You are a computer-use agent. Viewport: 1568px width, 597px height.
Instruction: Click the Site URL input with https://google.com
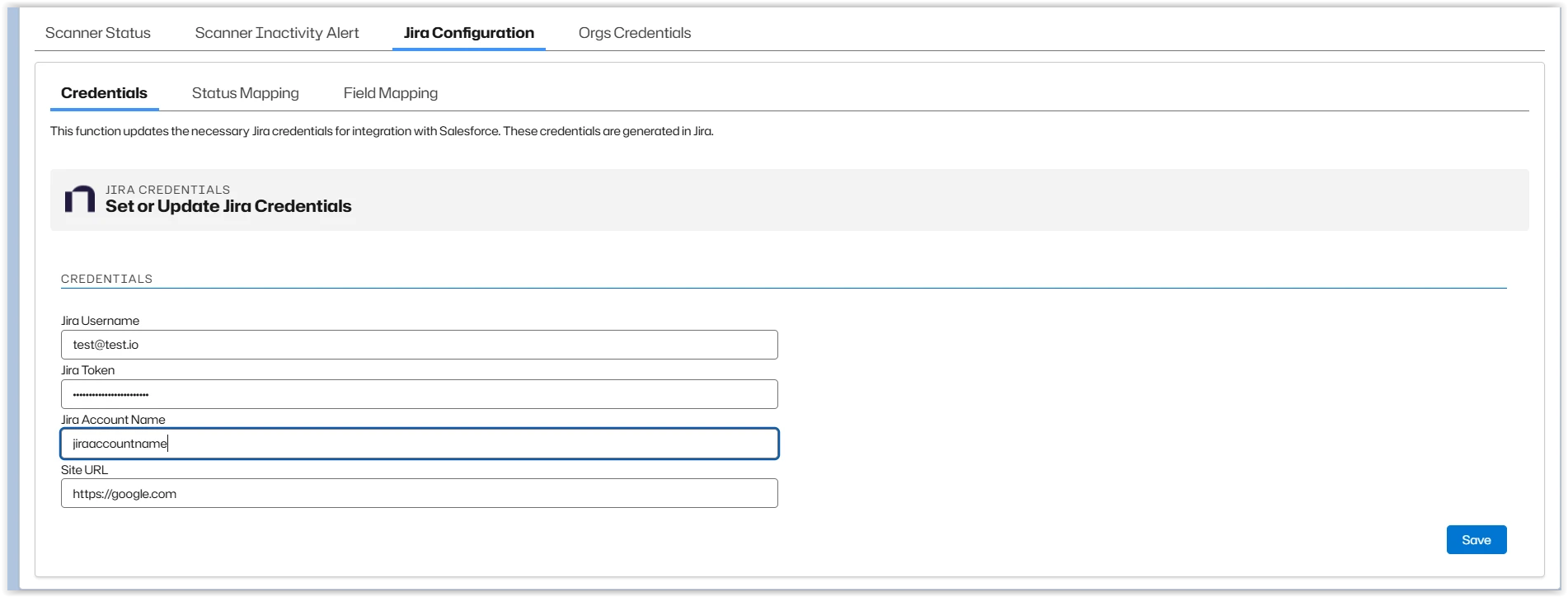coord(419,494)
